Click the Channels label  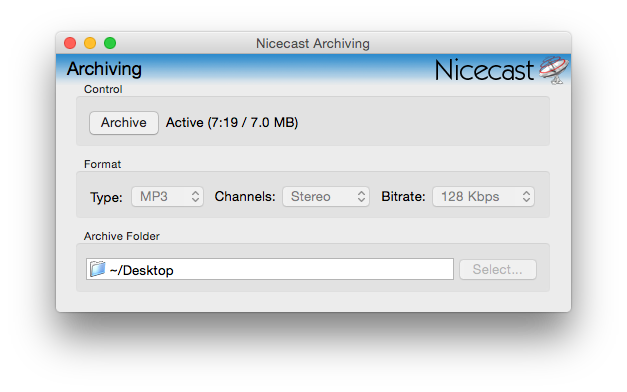click(x=245, y=197)
